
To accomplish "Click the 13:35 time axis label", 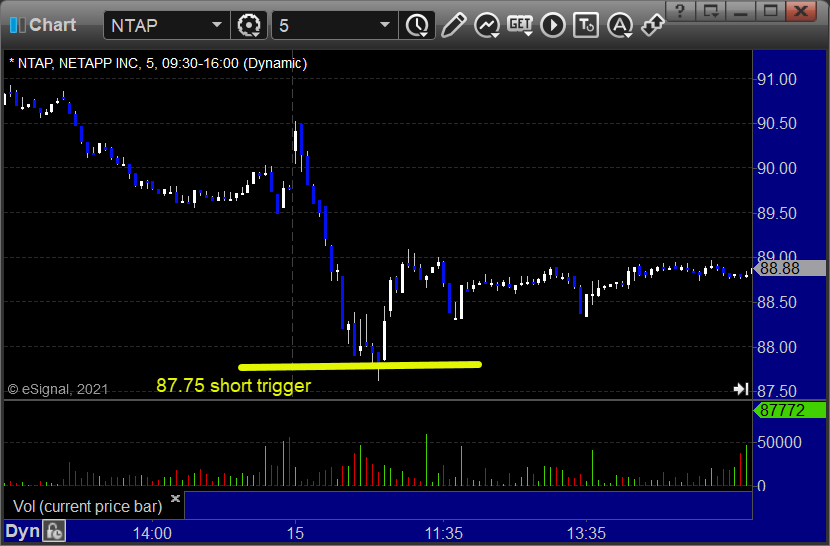I will pos(587,533).
